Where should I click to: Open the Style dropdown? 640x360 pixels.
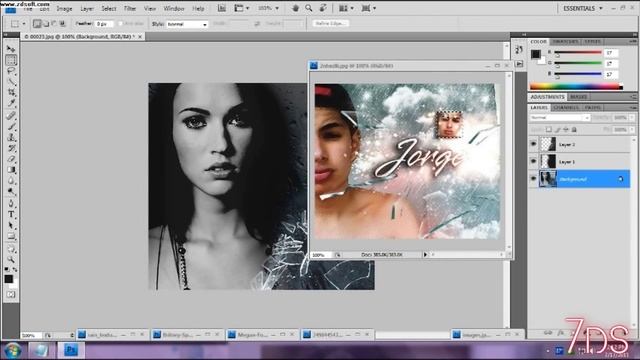tap(187, 24)
